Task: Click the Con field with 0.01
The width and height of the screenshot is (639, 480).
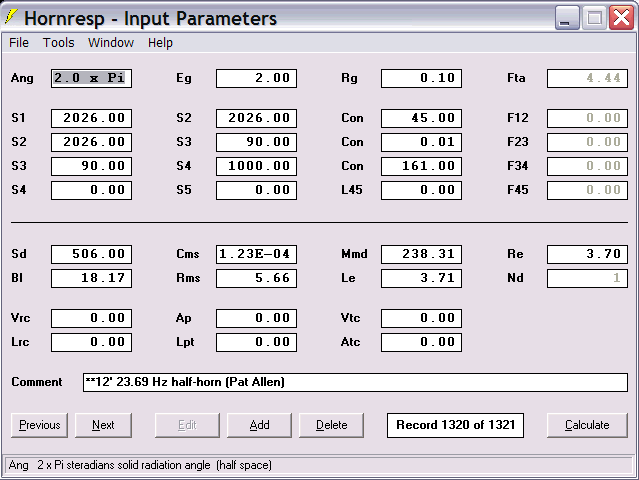Action: [421, 142]
